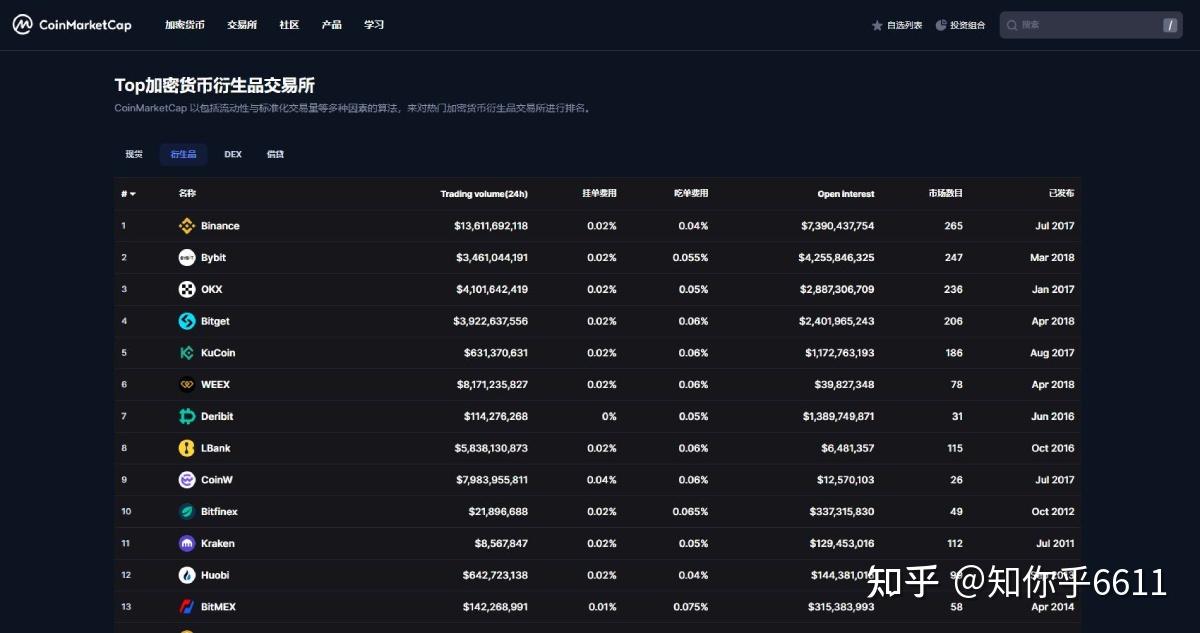The width and height of the screenshot is (1200, 633).
Task: Click the Binance exchange icon
Action: pos(186,226)
